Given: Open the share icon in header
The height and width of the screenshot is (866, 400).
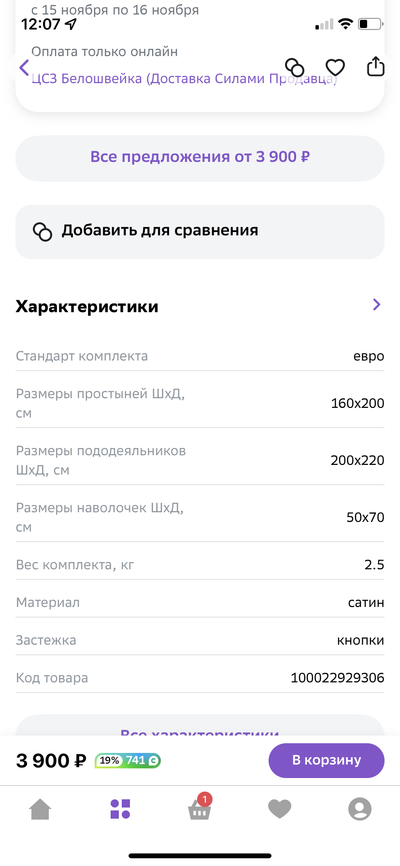Looking at the screenshot, I should pyautogui.click(x=376, y=66).
